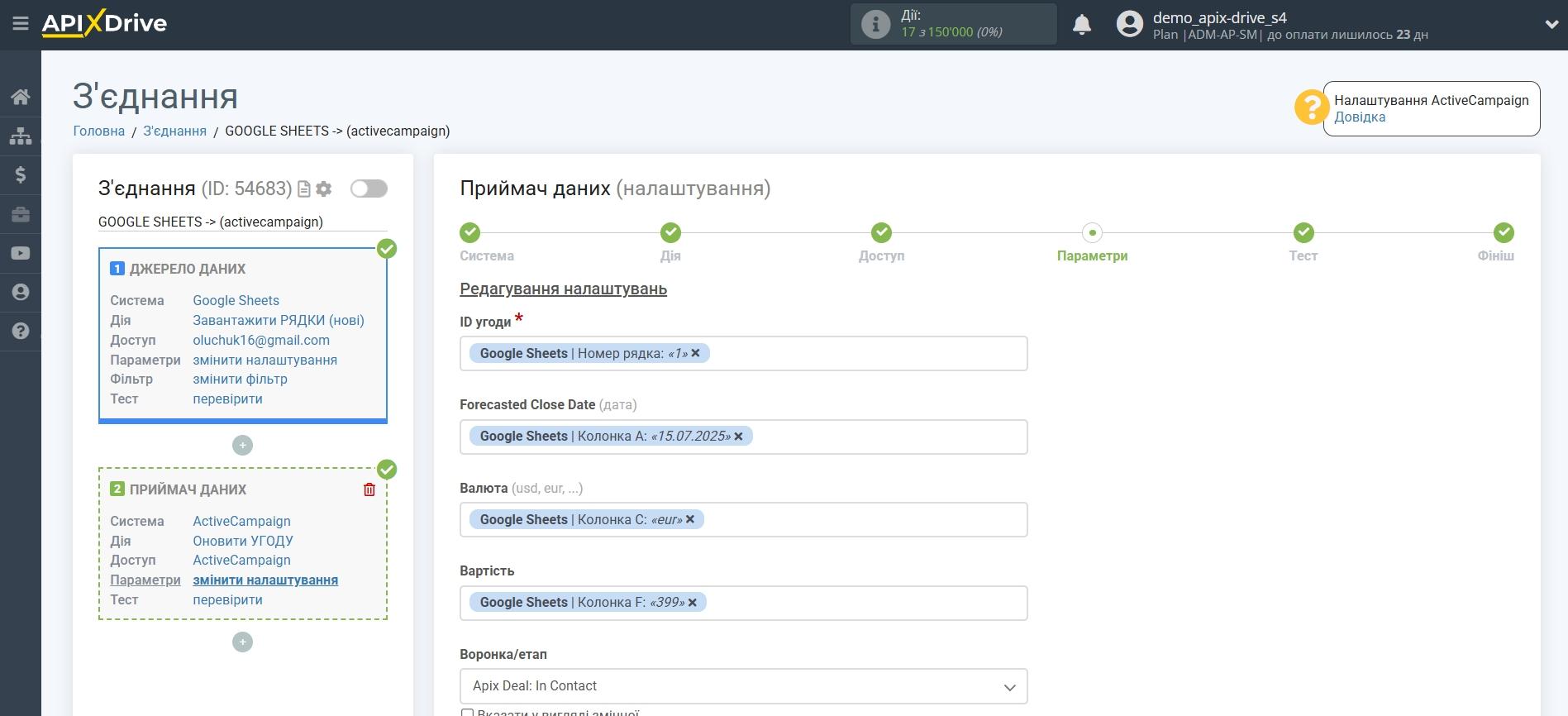Click the Редагування налаштувань heading

(x=564, y=289)
